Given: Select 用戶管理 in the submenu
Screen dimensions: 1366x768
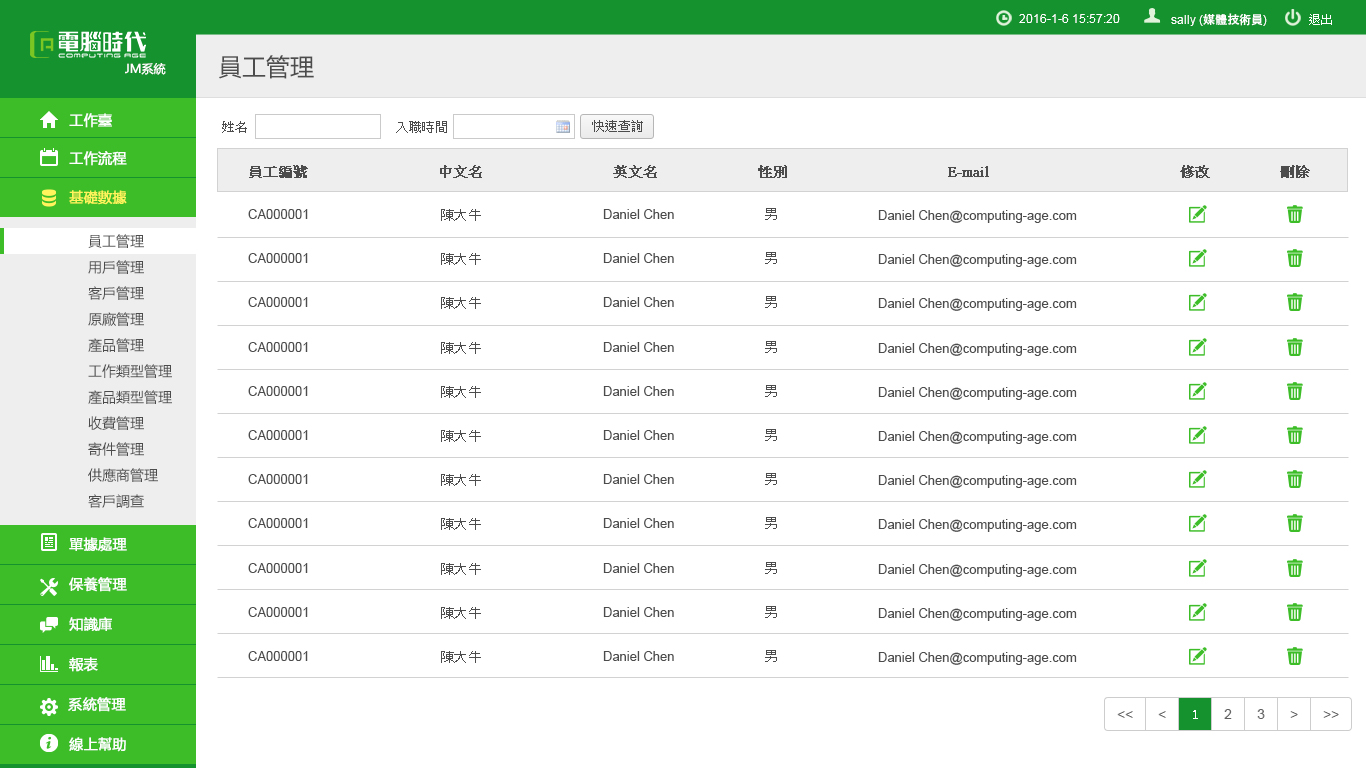Looking at the screenshot, I should [116, 267].
